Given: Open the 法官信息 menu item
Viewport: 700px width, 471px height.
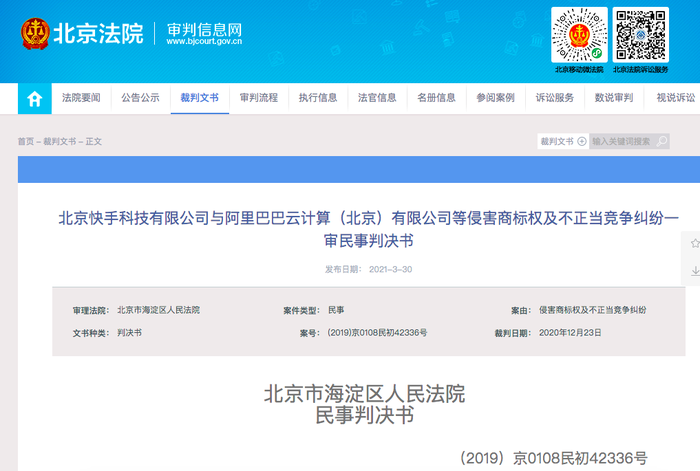Looking at the screenshot, I should [377, 98].
